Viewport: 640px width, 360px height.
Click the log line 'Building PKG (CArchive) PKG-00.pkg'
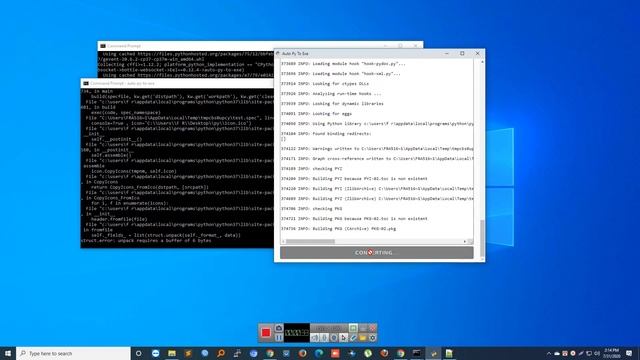point(338,229)
